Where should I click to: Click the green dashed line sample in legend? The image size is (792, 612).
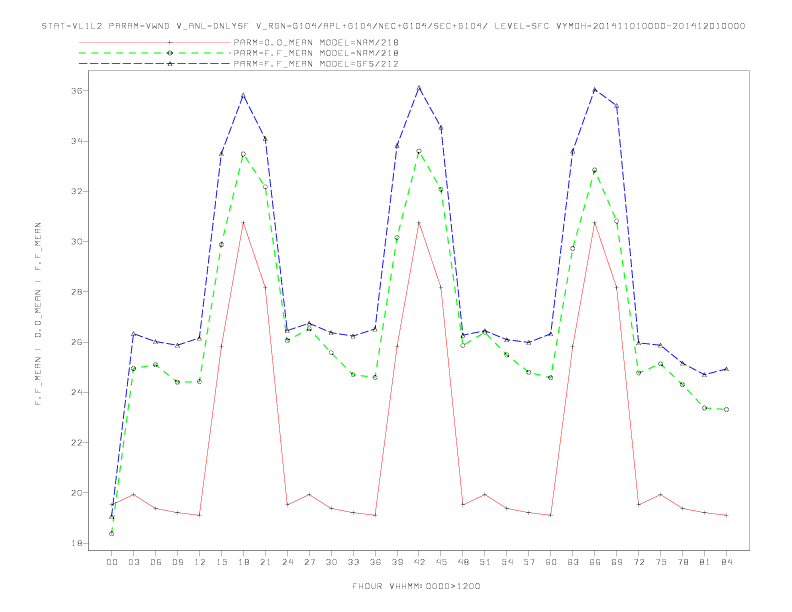[155, 53]
